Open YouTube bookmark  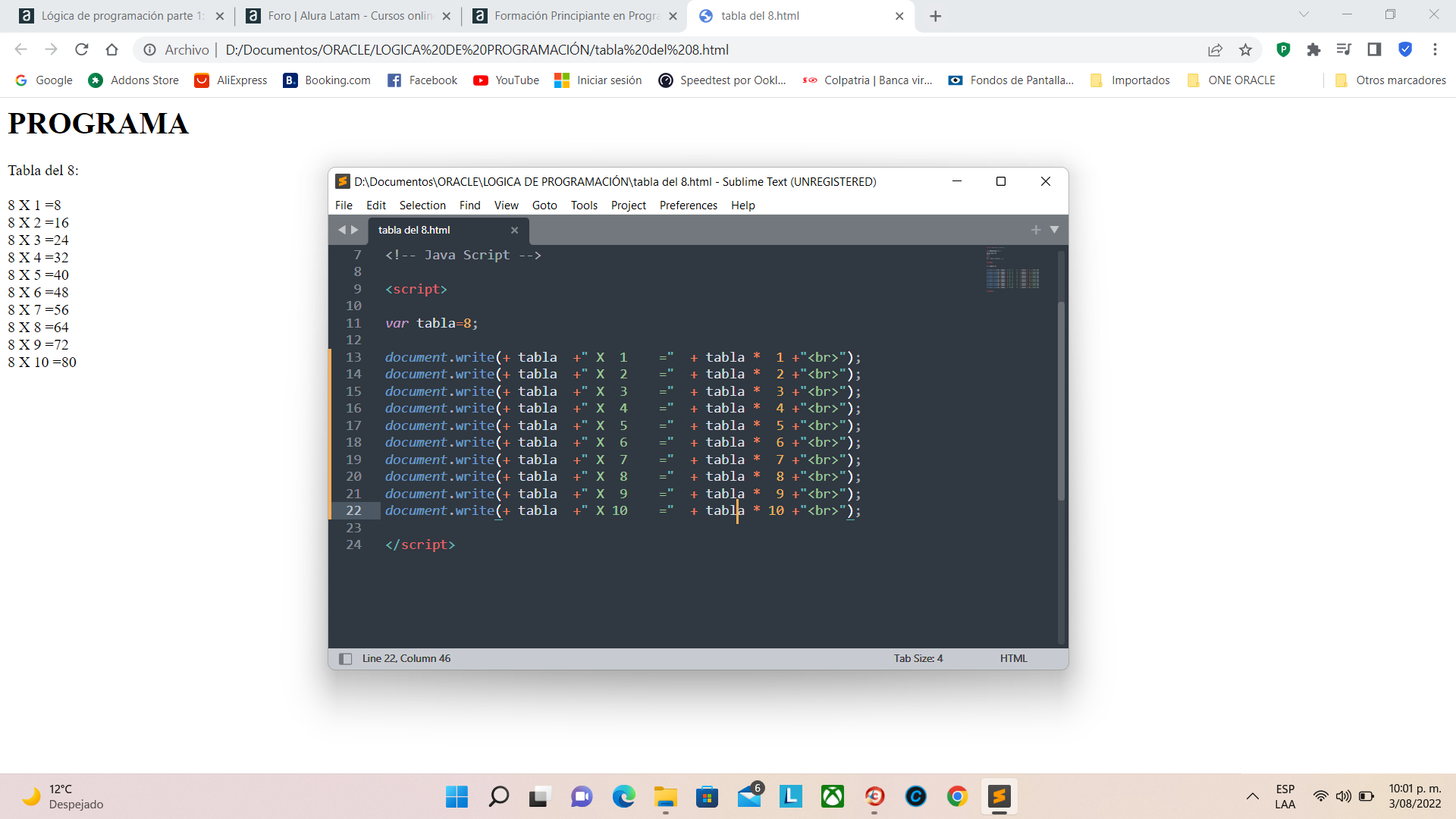(x=506, y=80)
